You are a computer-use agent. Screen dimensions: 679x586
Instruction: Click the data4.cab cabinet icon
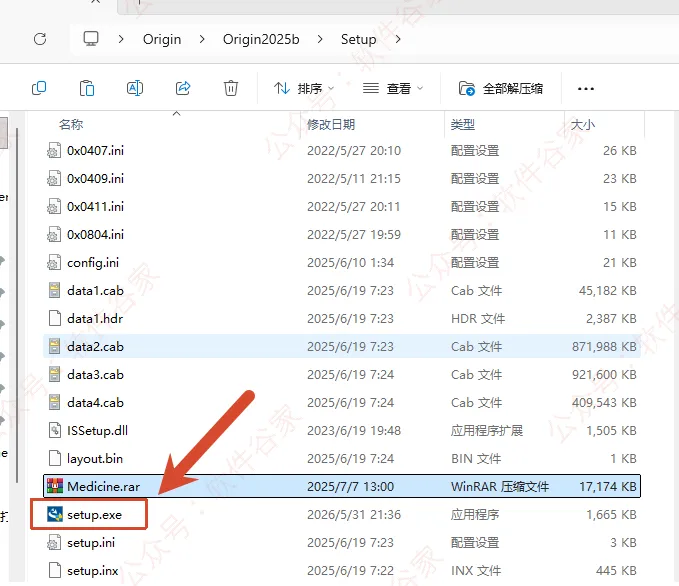tap(55, 403)
